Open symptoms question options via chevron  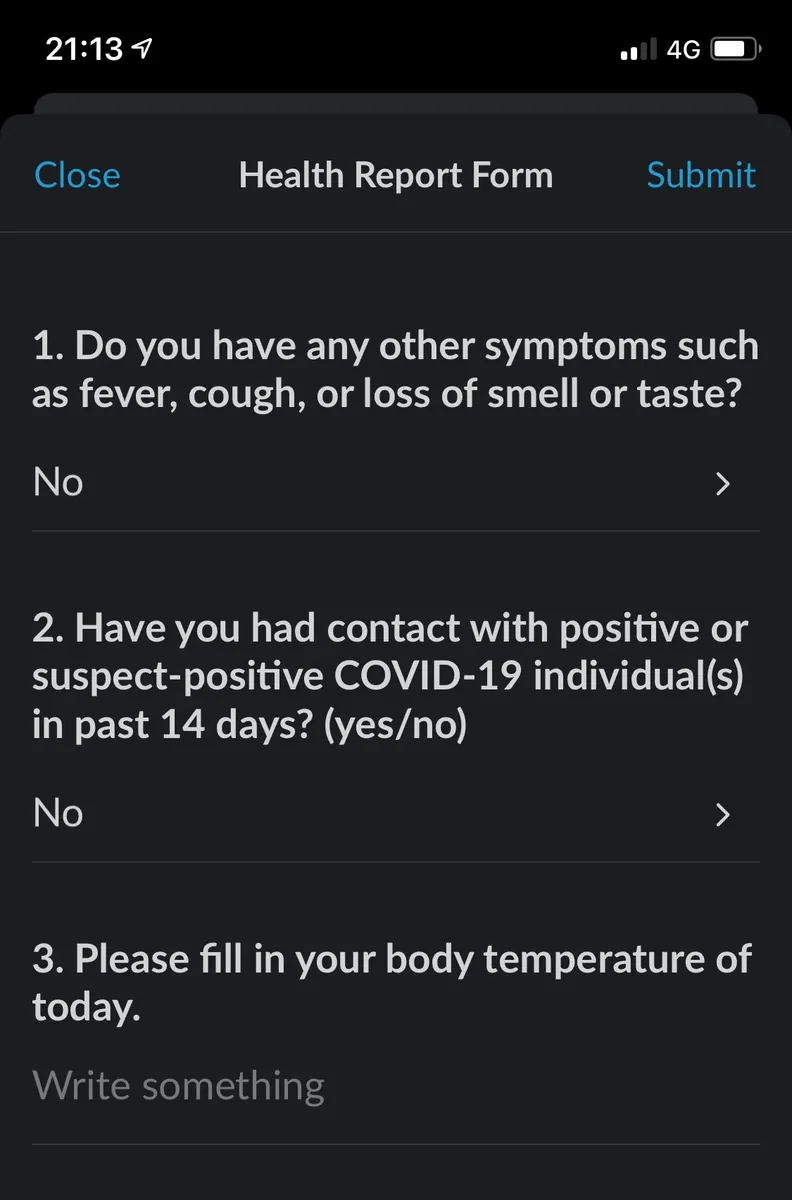click(x=724, y=485)
